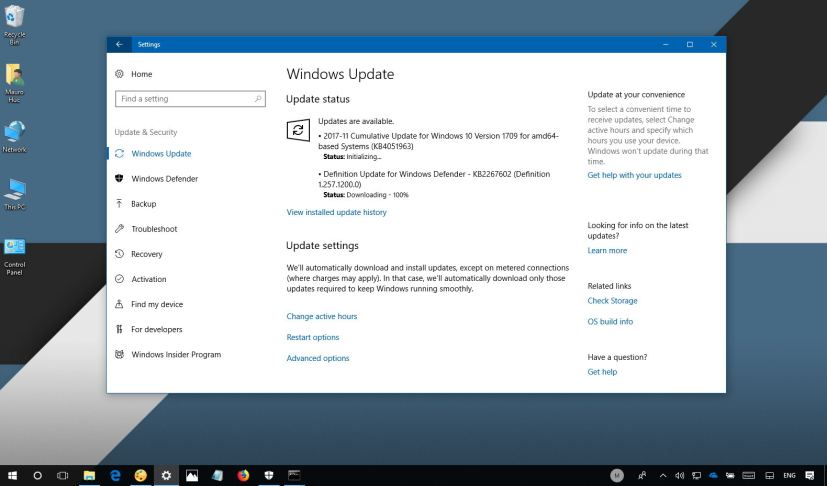This screenshot has height=486, width=827.
Task: Click the OneDrive cloud tray icon
Action: pos(714,475)
